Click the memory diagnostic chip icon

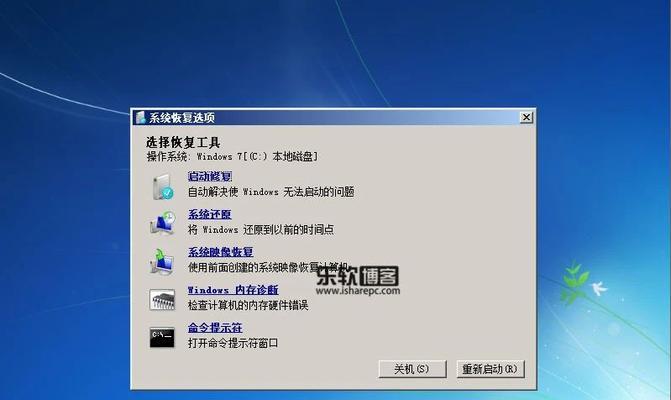162,299
